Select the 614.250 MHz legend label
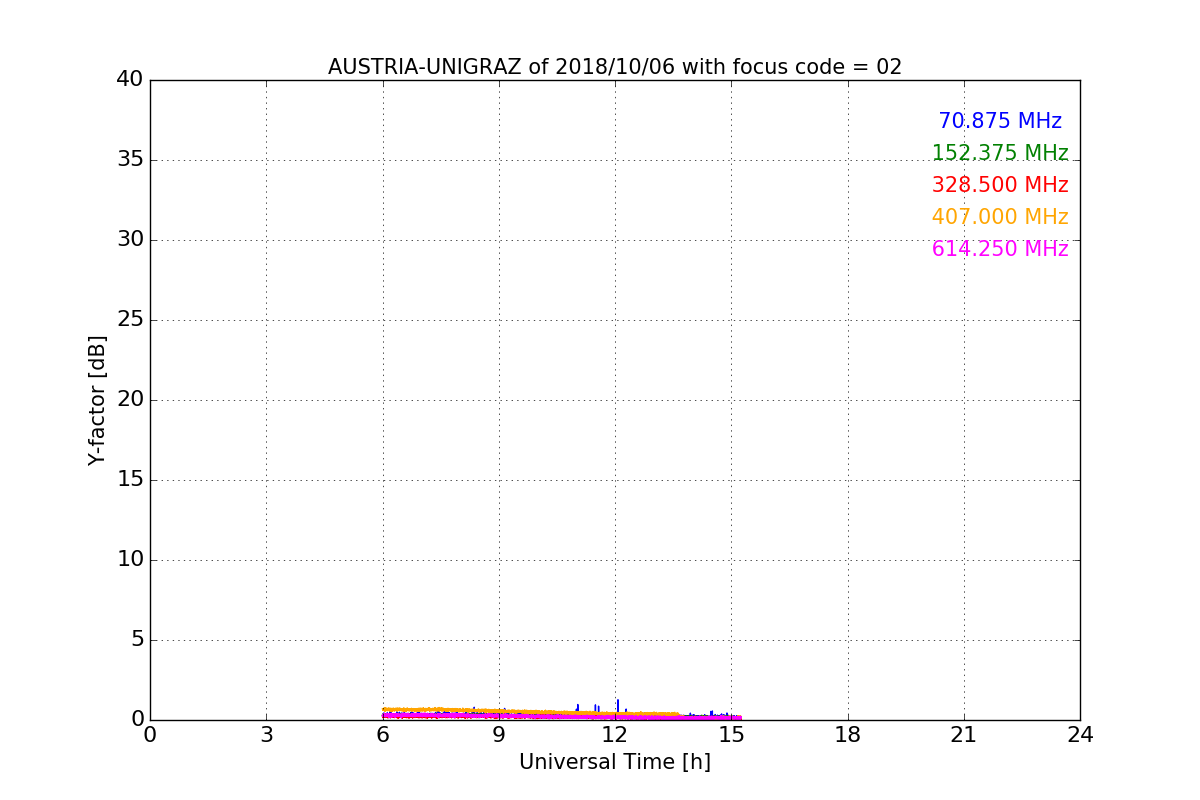 click(1000, 249)
